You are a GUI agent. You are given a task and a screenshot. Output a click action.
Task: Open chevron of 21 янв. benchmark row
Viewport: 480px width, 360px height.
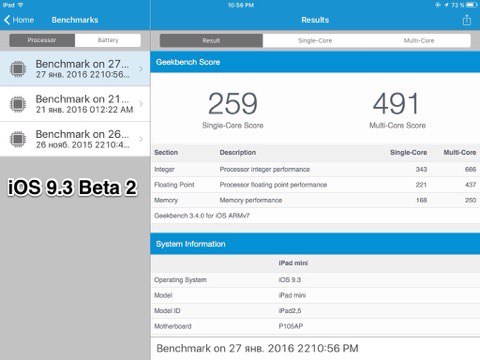pyautogui.click(x=141, y=104)
